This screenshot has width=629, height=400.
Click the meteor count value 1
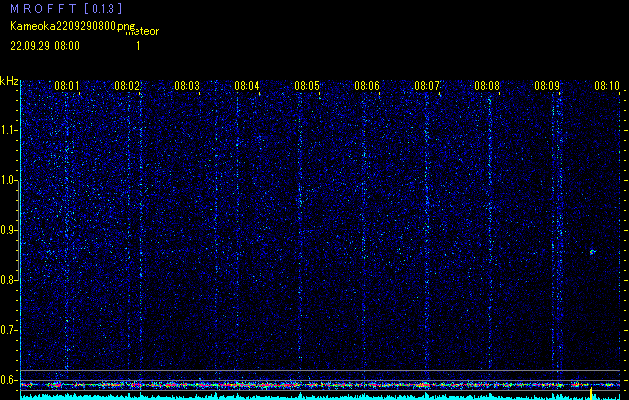click(x=138, y=46)
